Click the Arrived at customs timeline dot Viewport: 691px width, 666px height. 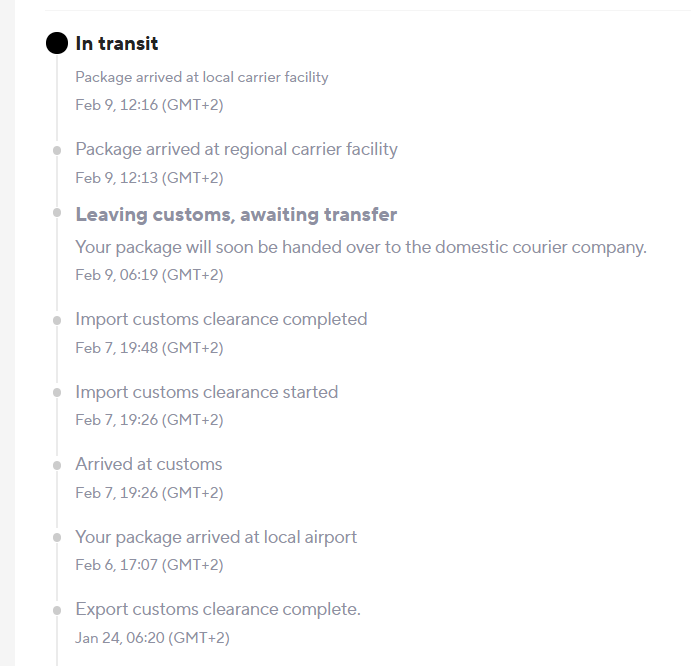[x=57, y=465]
